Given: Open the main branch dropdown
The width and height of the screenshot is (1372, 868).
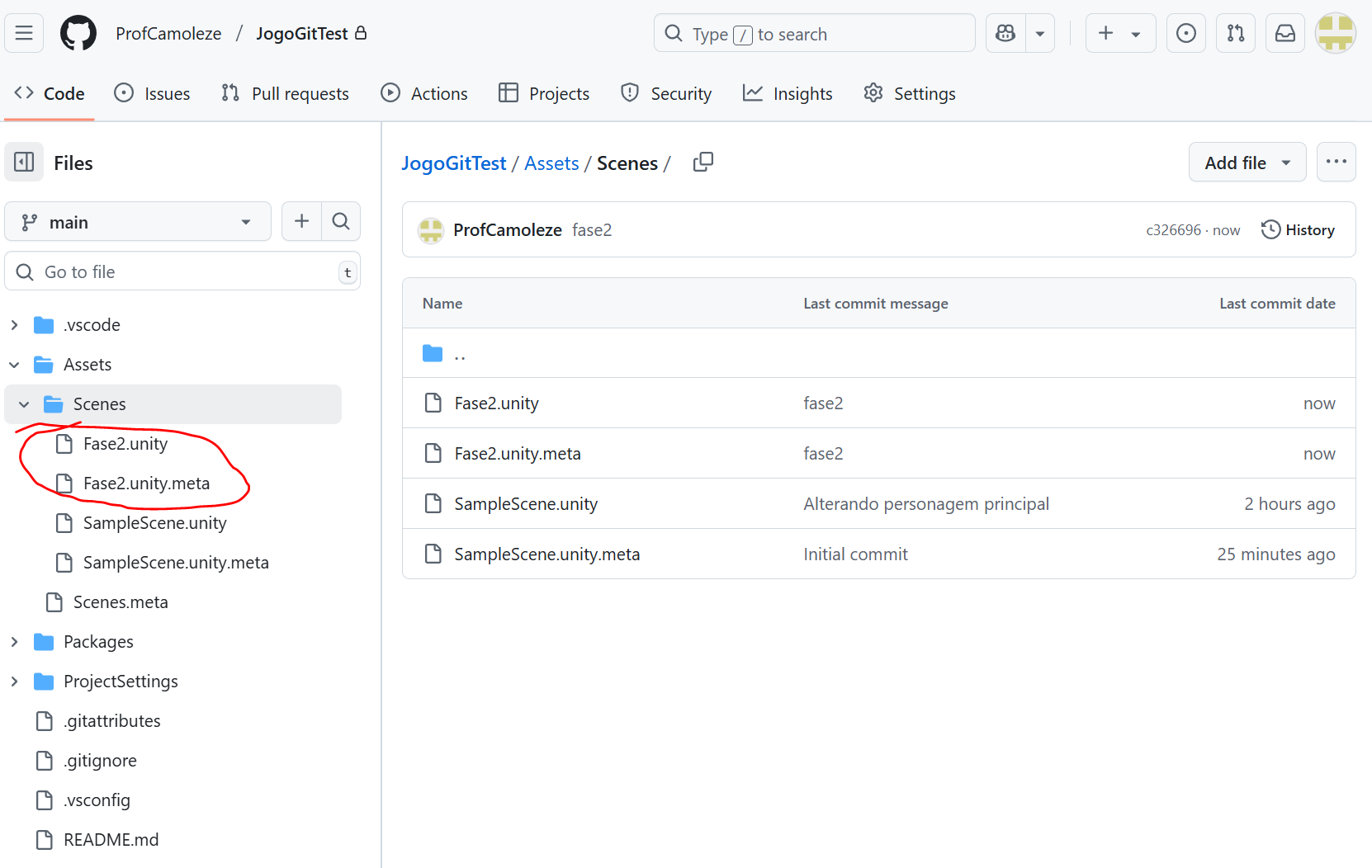Looking at the screenshot, I should tap(138, 222).
